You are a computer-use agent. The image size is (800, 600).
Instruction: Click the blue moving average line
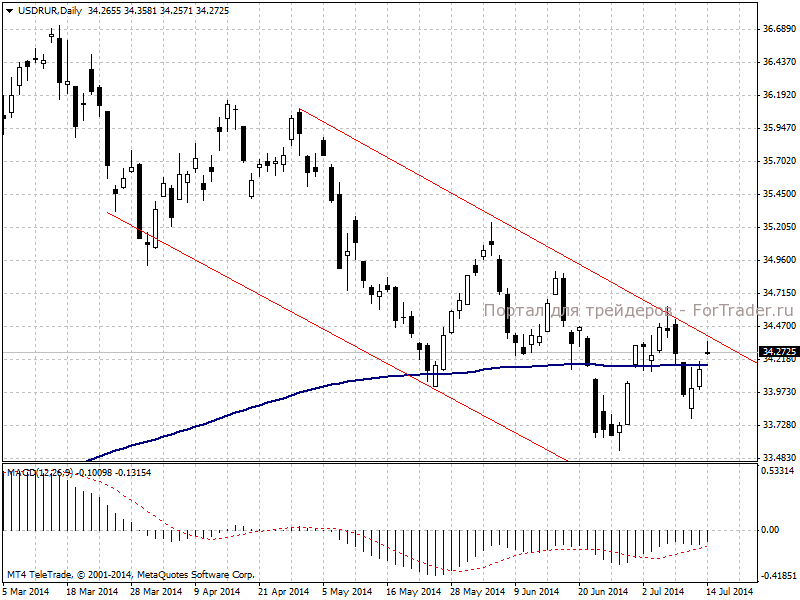click(x=398, y=376)
